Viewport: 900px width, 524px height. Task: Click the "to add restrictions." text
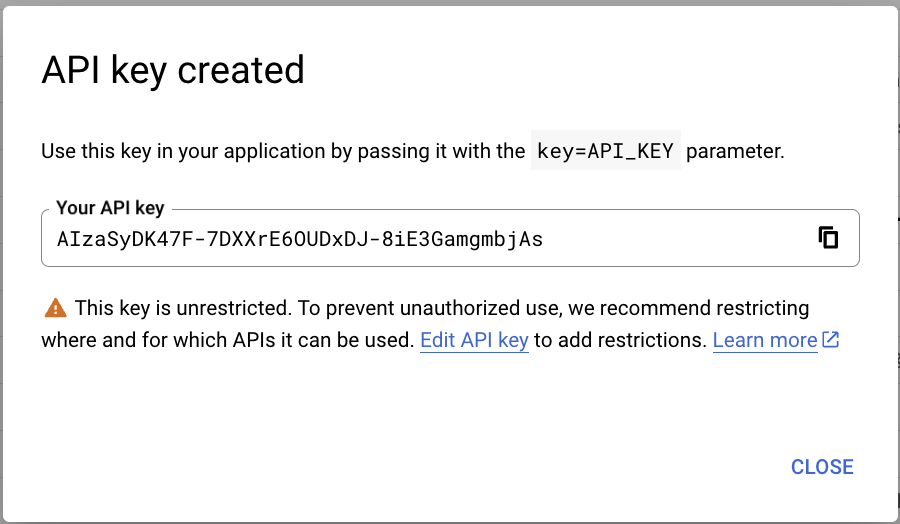620,340
